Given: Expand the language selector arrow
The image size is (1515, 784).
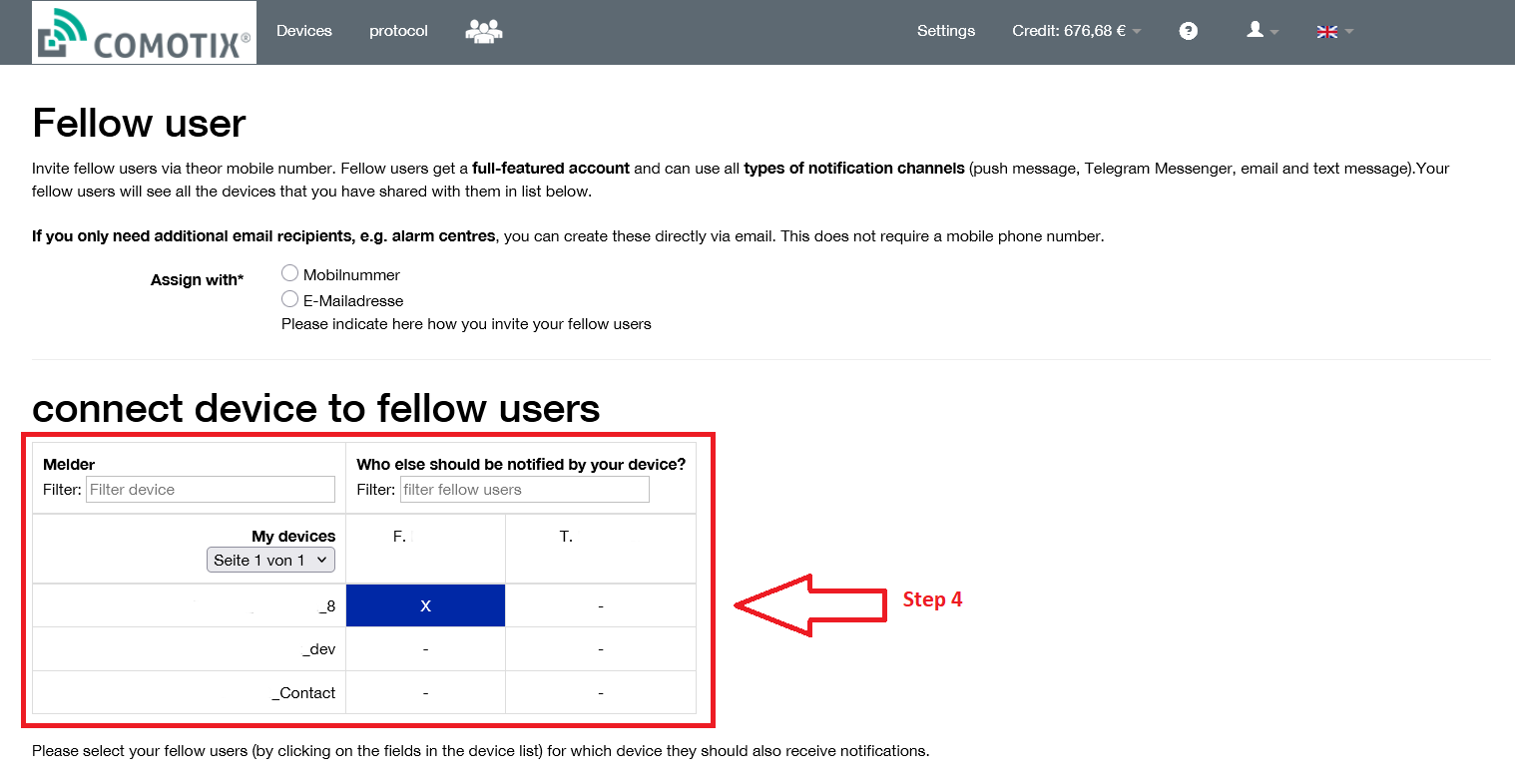Looking at the screenshot, I should [1349, 32].
